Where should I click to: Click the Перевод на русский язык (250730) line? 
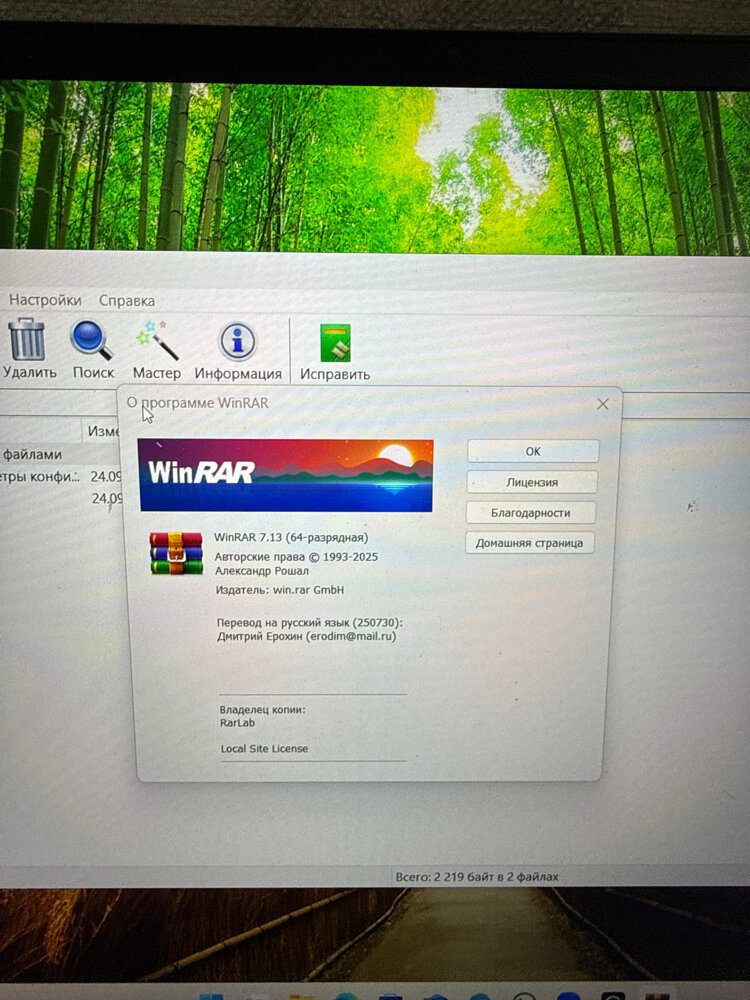pos(310,623)
